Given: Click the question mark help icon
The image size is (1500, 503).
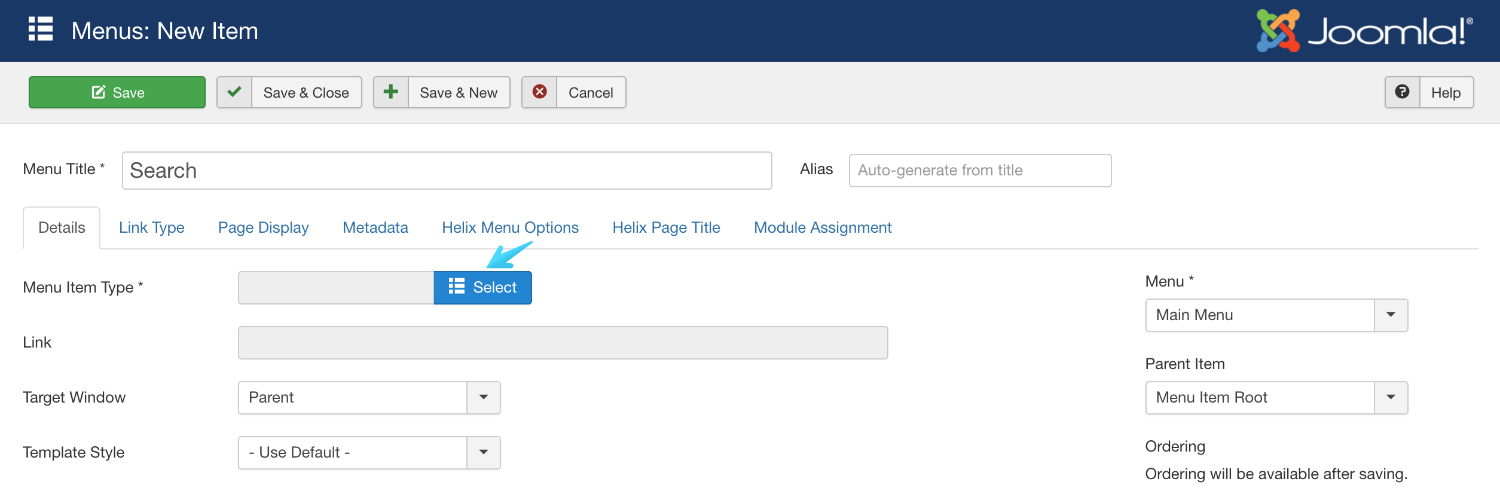Looking at the screenshot, I should coord(1402,92).
